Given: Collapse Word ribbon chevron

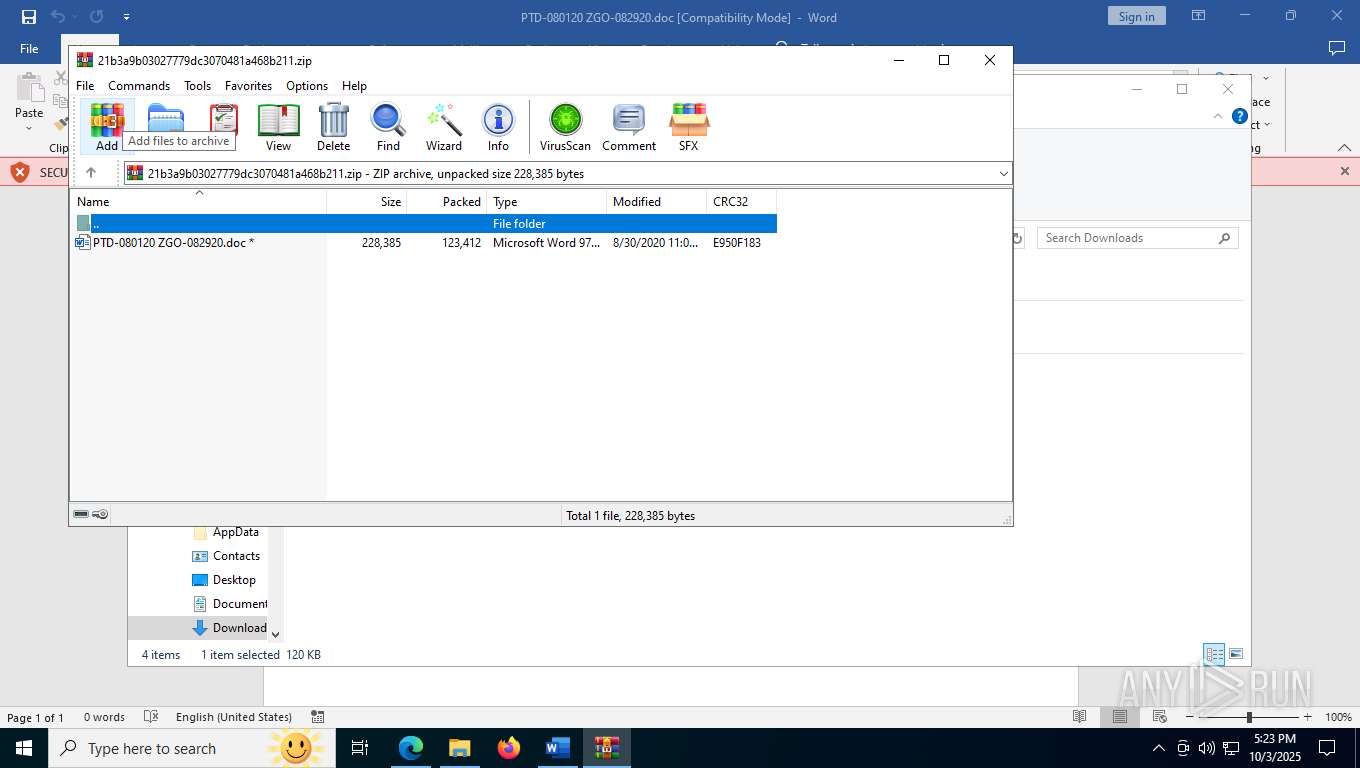Looking at the screenshot, I should pos(1344,146).
